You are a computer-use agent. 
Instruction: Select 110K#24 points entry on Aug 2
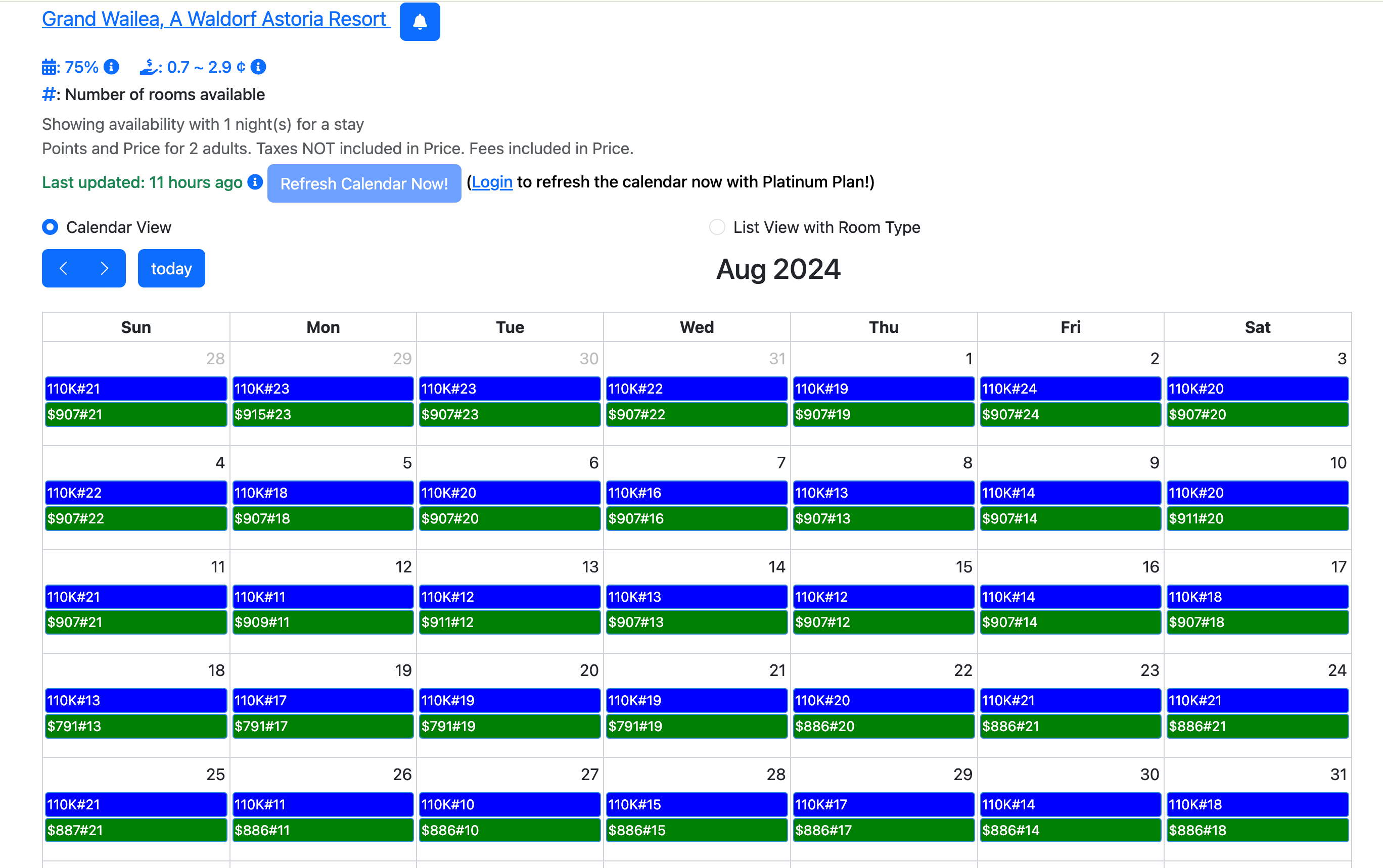point(1070,389)
